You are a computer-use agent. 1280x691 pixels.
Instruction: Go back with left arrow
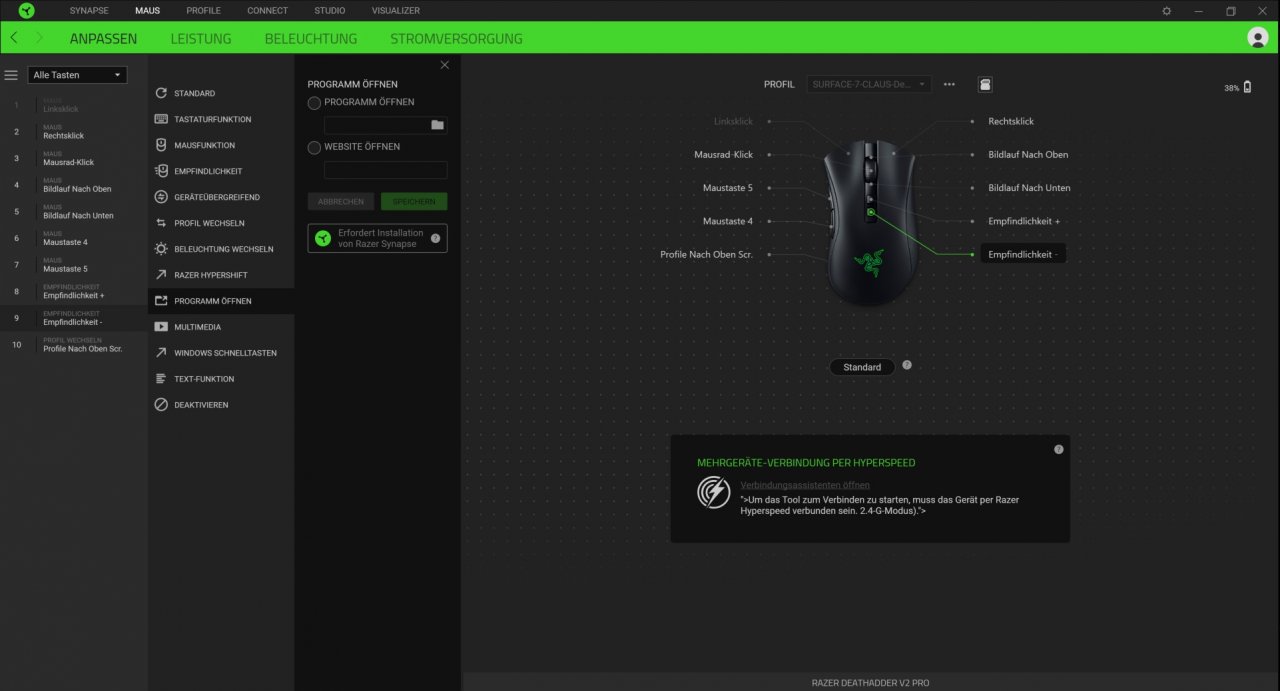[x=13, y=37]
